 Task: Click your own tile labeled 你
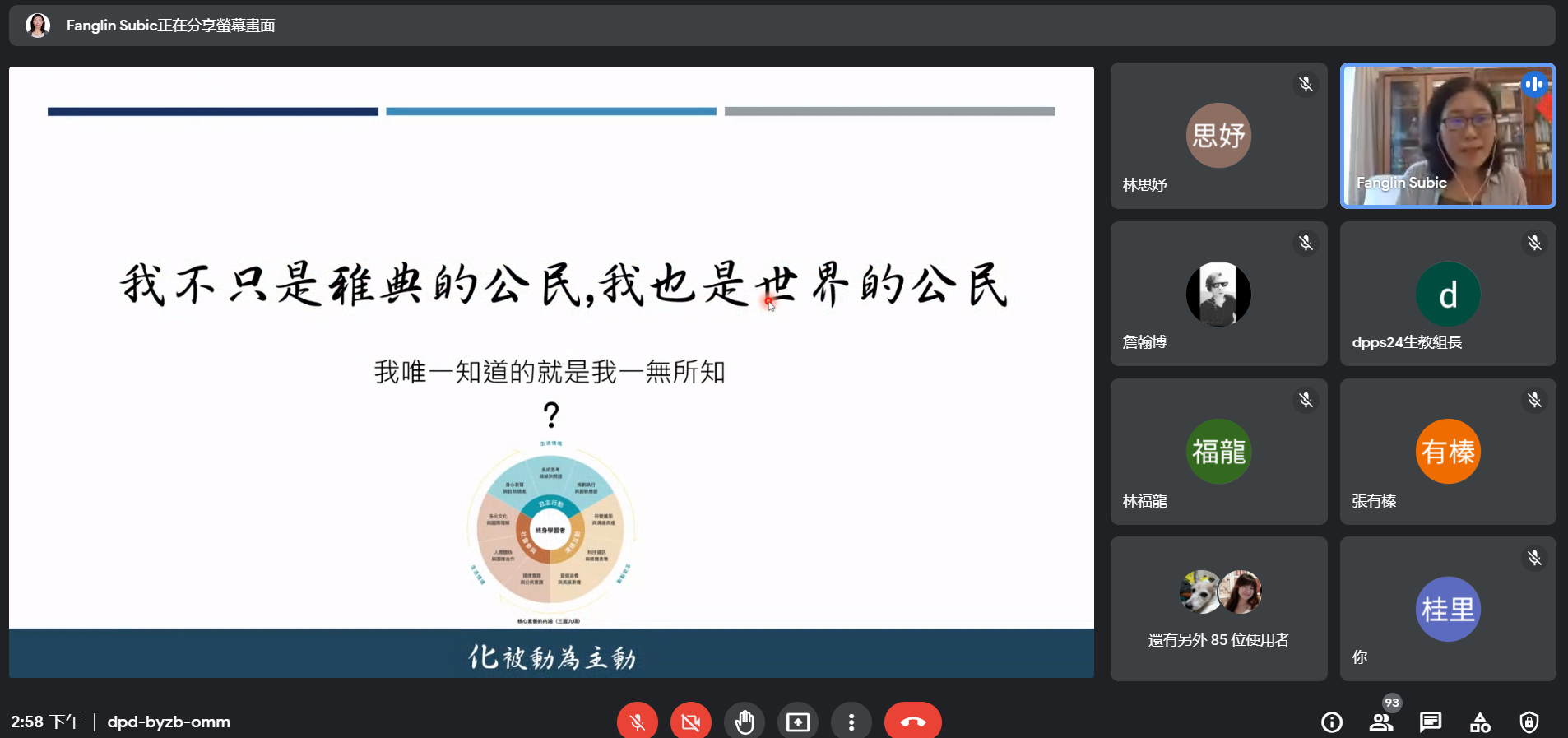coord(1447,609)
